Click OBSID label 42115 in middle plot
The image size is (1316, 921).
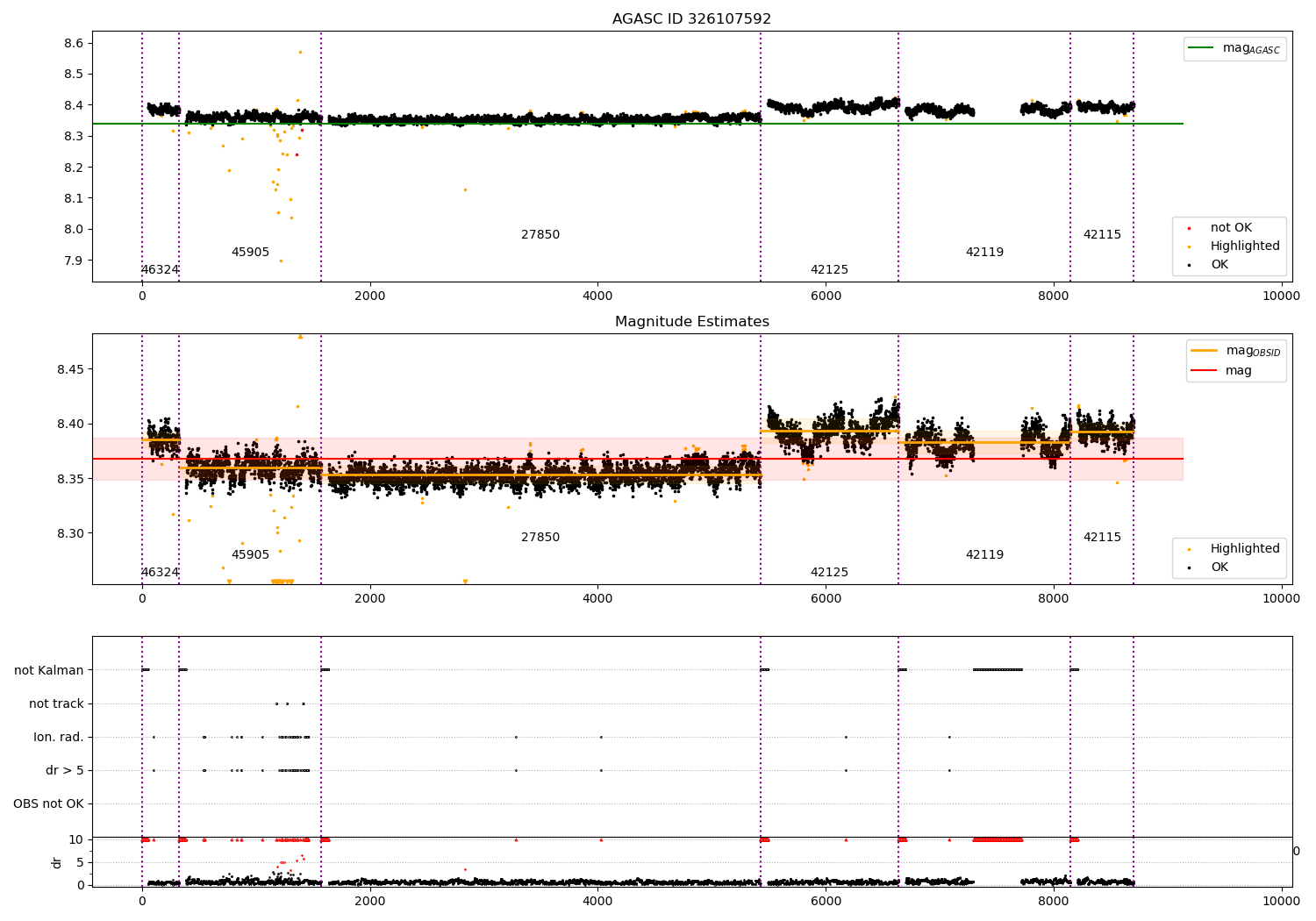(x=1102, y=538)
